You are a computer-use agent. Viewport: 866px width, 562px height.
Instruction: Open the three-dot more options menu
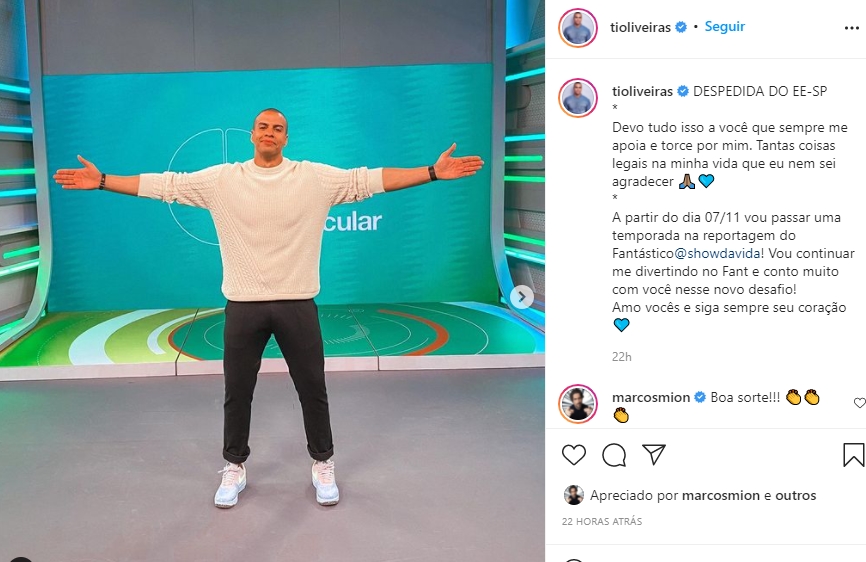[x=852, y=28]
